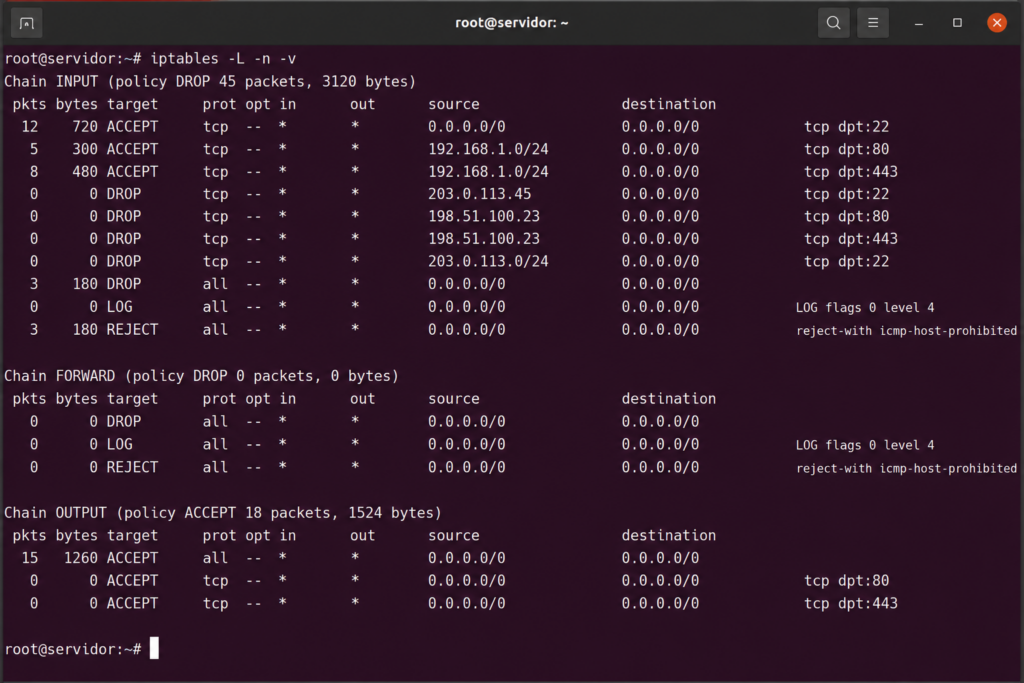Click the terminal cursor at the bottom prompt
Image resolution: width=1024 pixels, height=683 pixels.
154,648
